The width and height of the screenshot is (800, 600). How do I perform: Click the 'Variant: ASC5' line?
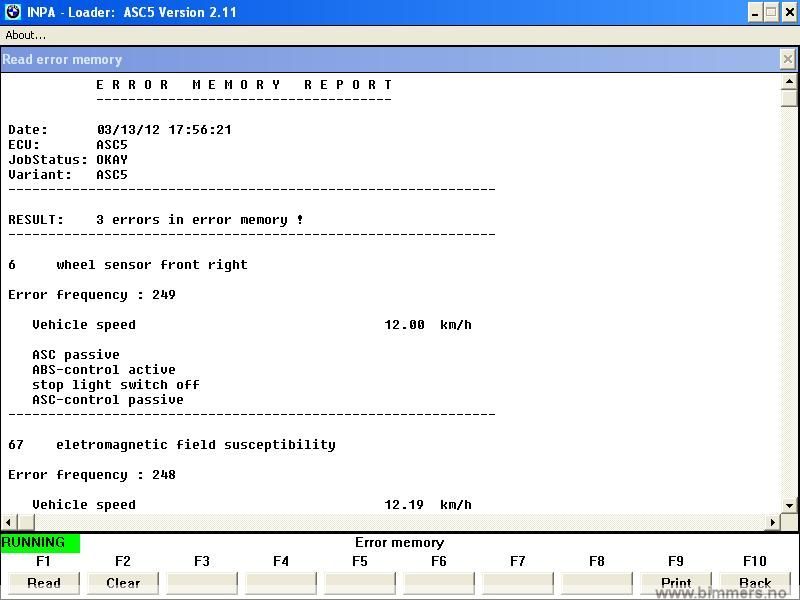pos(68,174)
